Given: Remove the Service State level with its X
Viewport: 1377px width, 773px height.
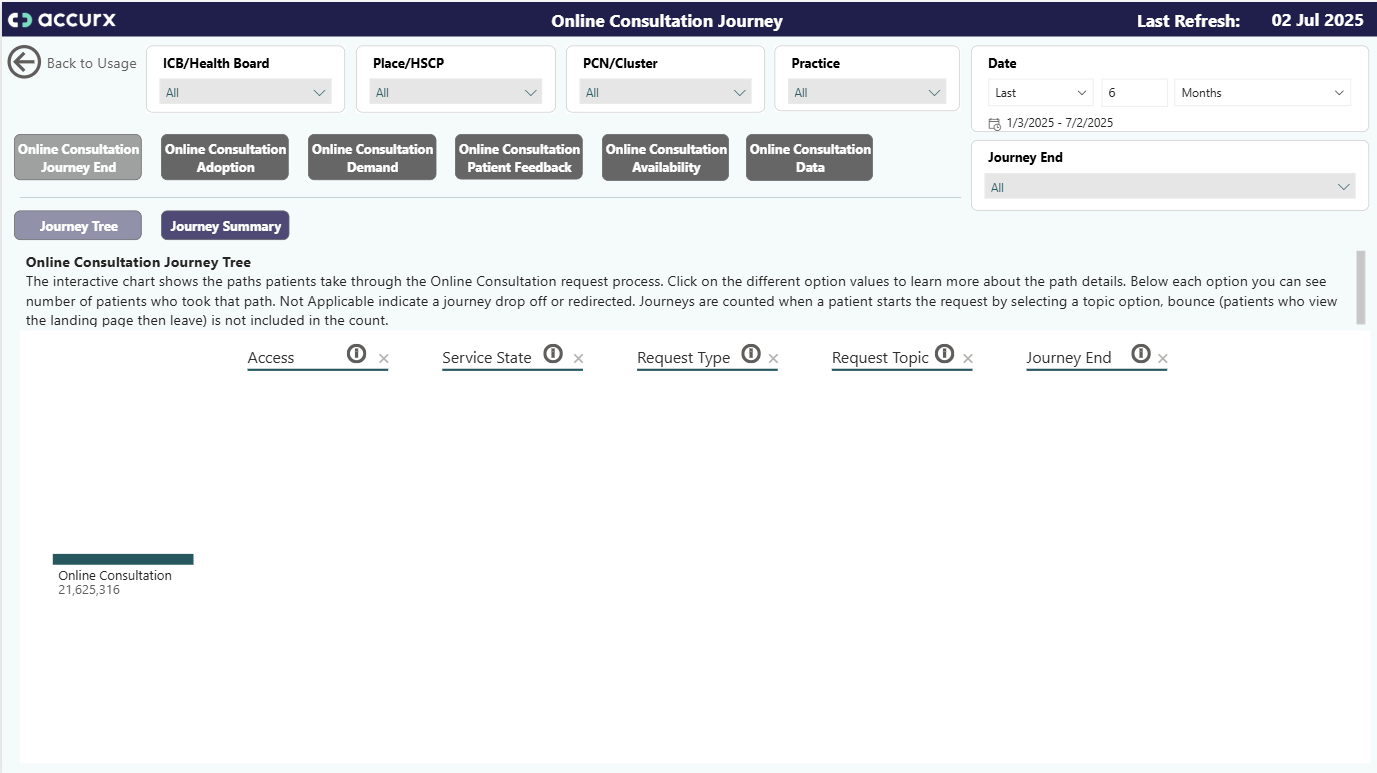Looking at the screenshot, I should pyautogui.click(x=578, y=359).
